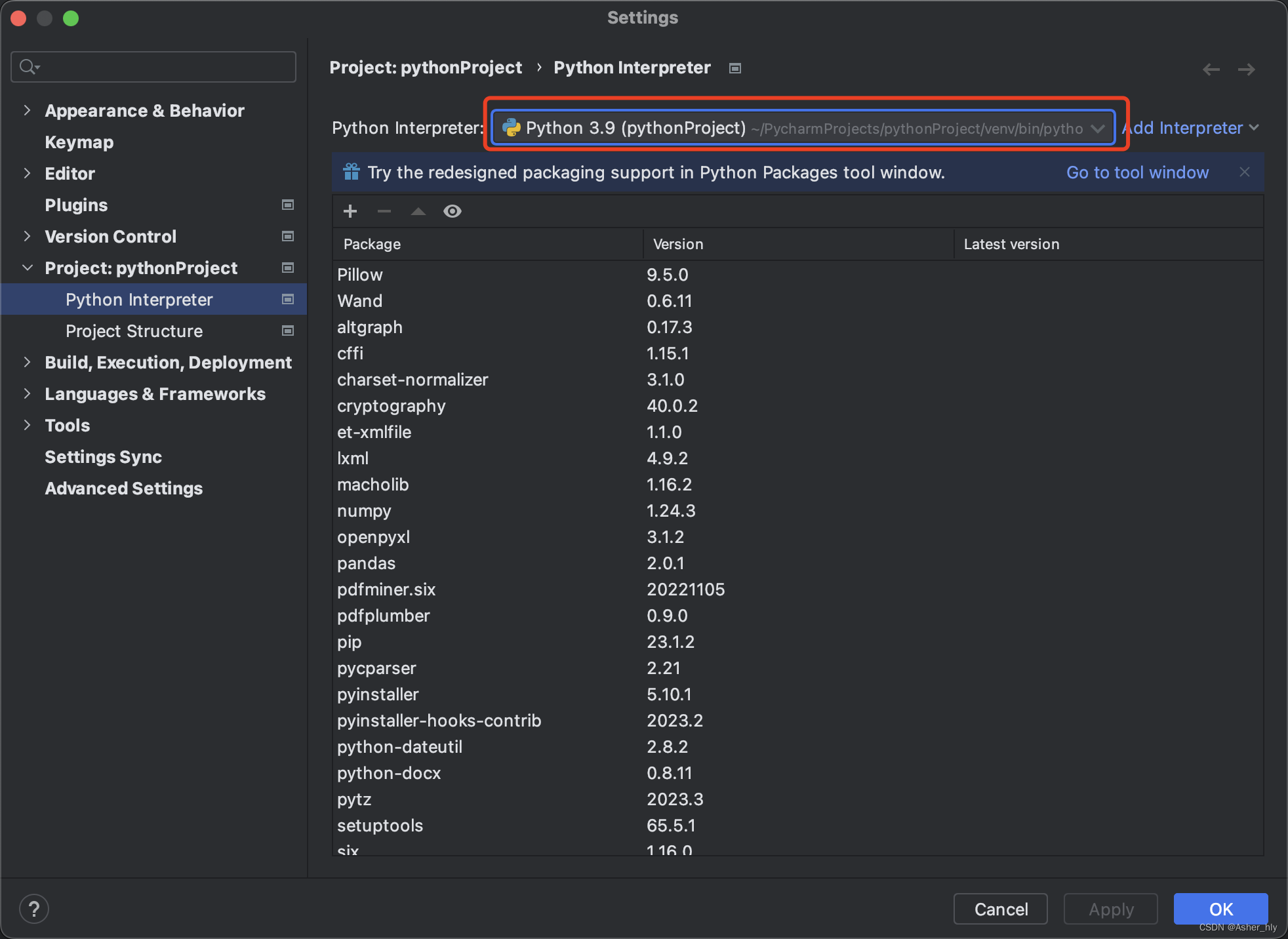
Task: Expand the Tools settings section
Action: (27, 425)
